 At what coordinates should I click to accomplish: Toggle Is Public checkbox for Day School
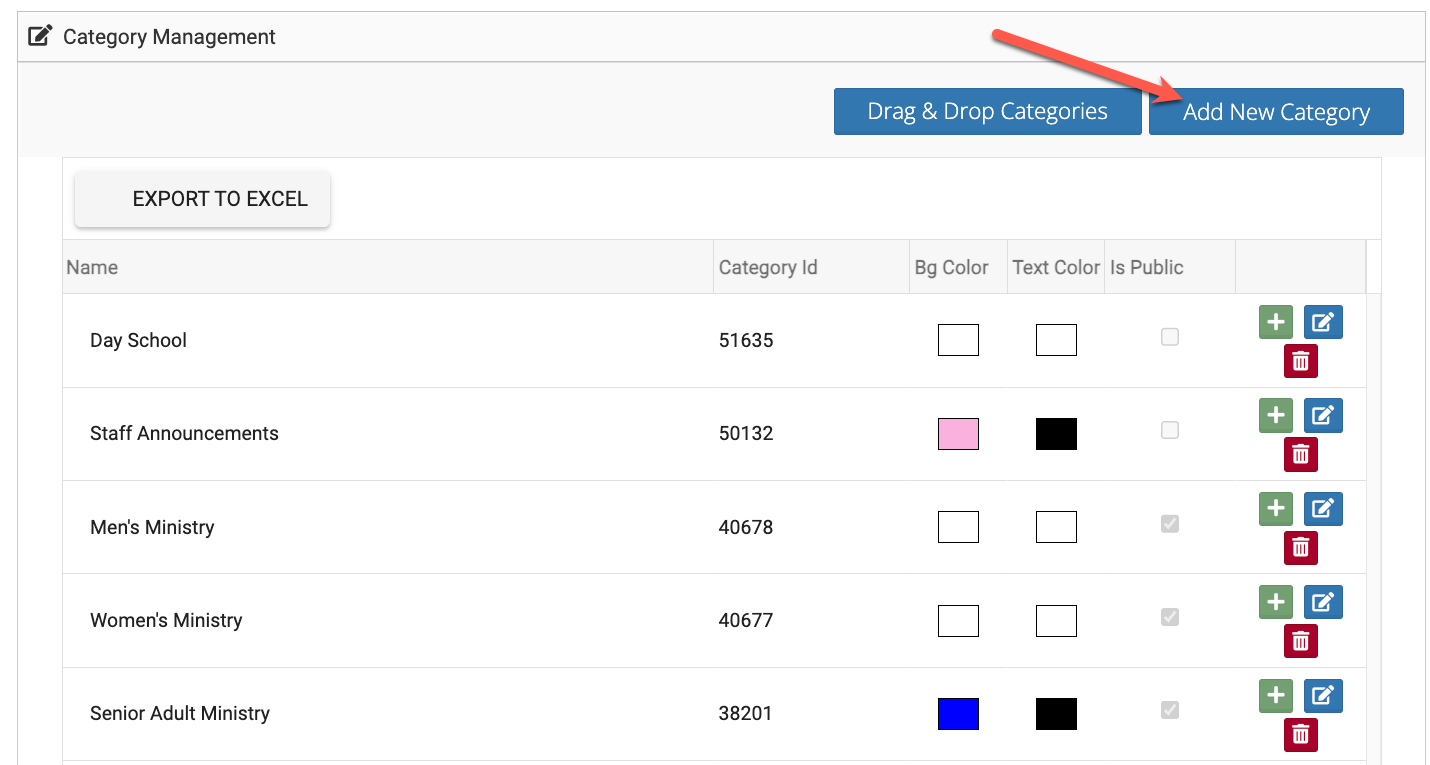[x=1169, y=337]
